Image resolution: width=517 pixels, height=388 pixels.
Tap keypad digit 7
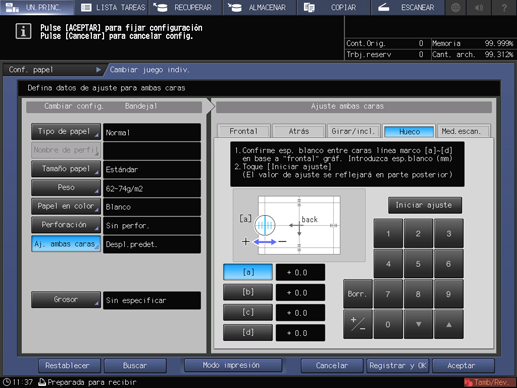click(x=388, y=294)
